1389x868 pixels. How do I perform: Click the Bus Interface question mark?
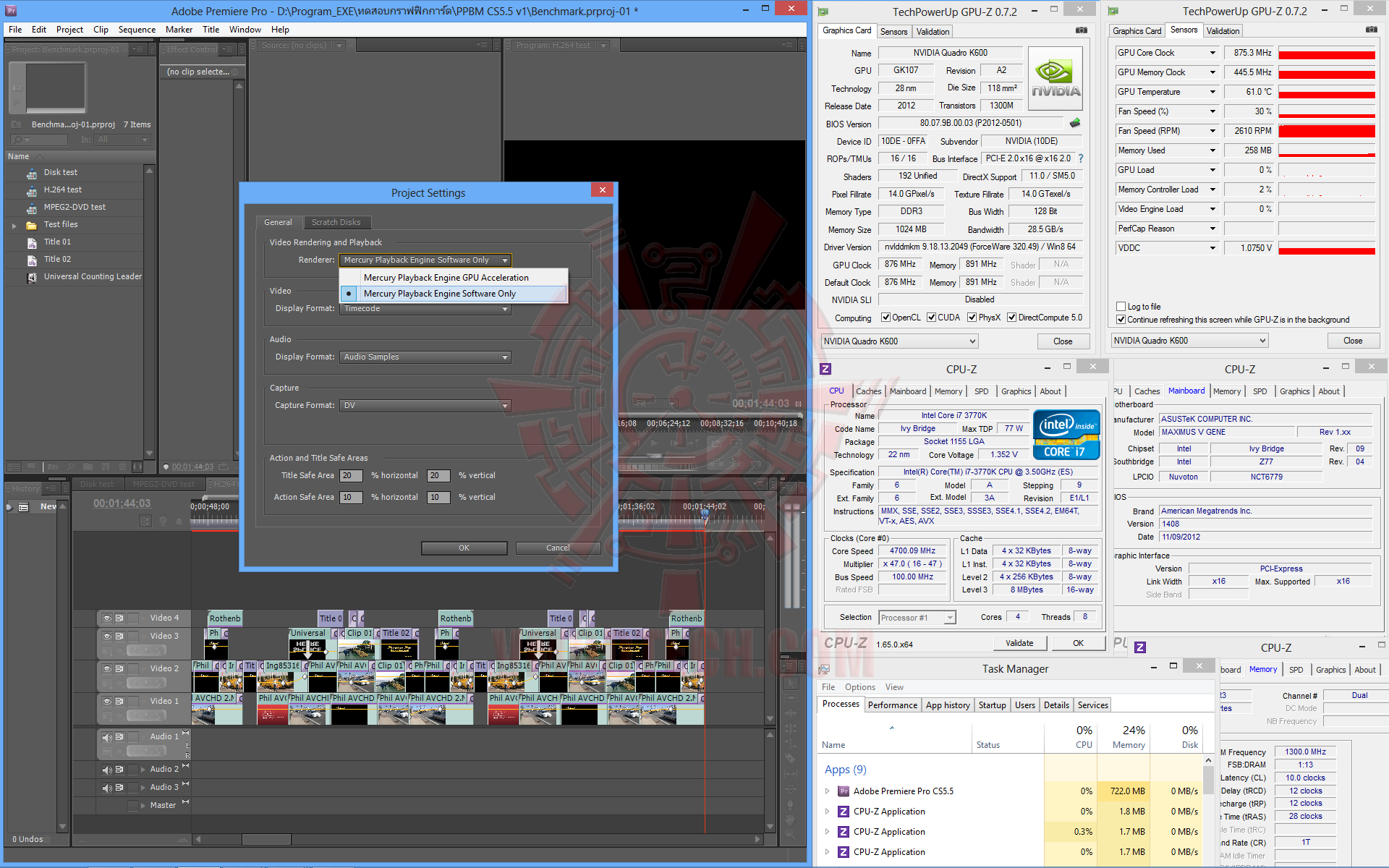coord(1081,159)
